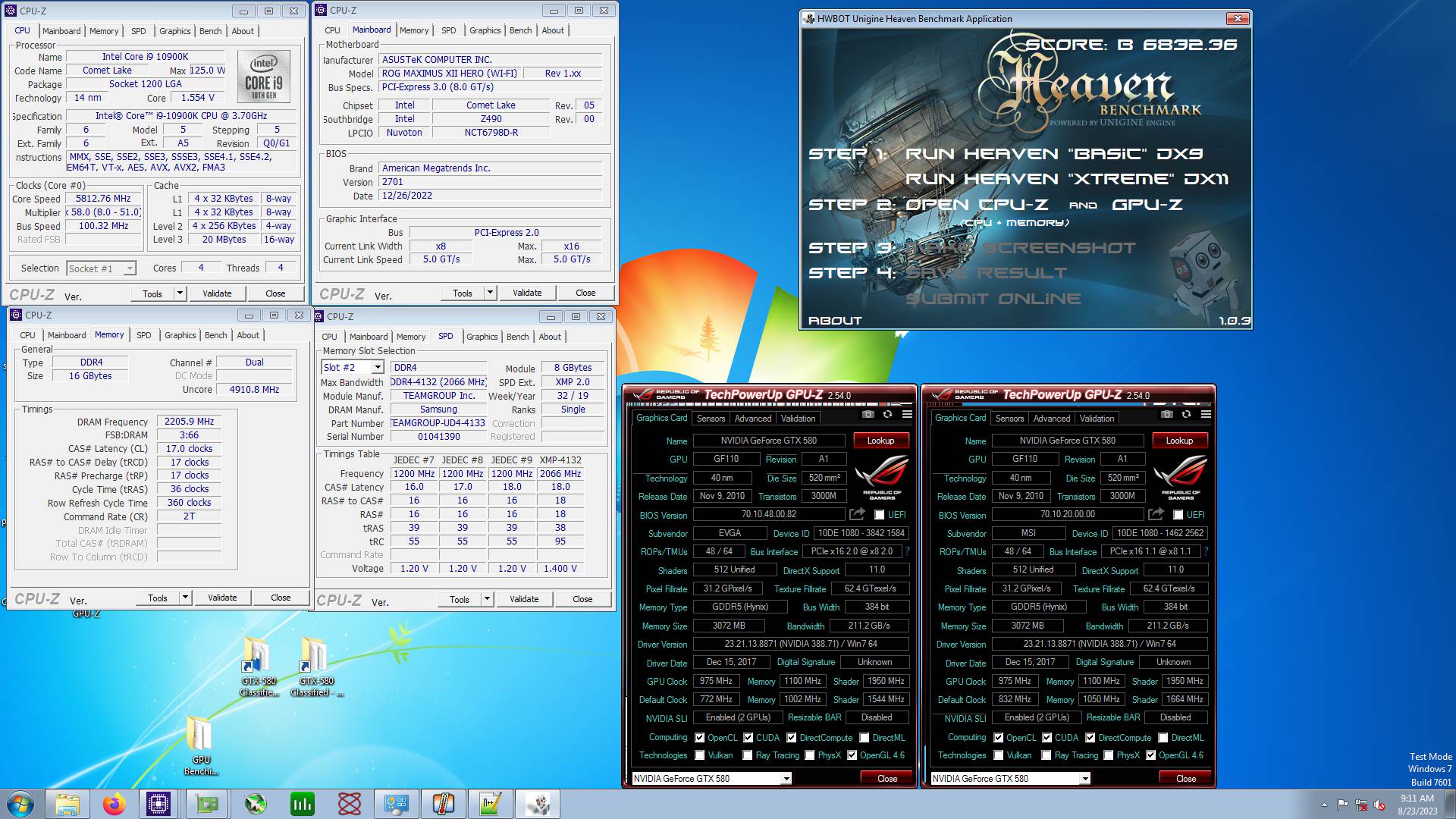Click Submit Online in the HWBOT Heaven window
Viewport: 1456px width, 819px height.
tap(993, 299)
